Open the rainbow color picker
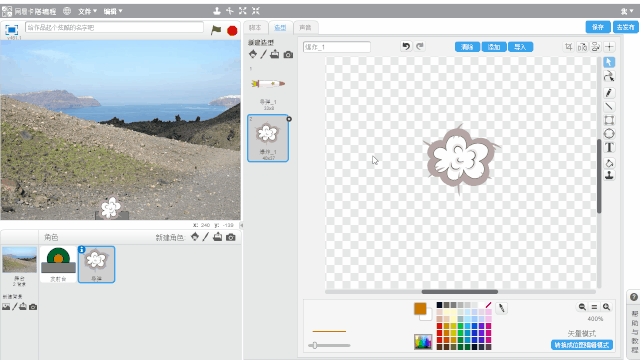The height and width of the screenshot is (360, 640). (x=423, y=342)
